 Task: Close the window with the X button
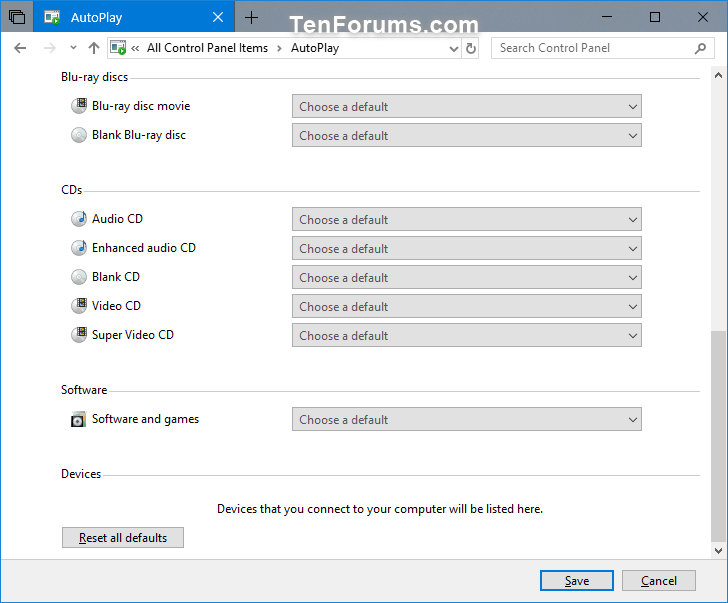702,17
